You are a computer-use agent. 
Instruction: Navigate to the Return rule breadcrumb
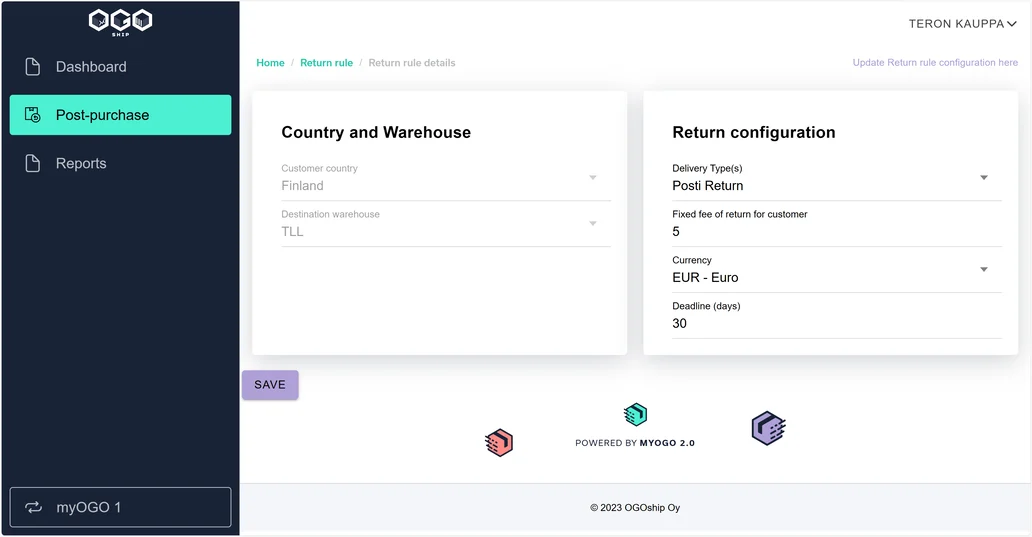(x=326, y=63)
